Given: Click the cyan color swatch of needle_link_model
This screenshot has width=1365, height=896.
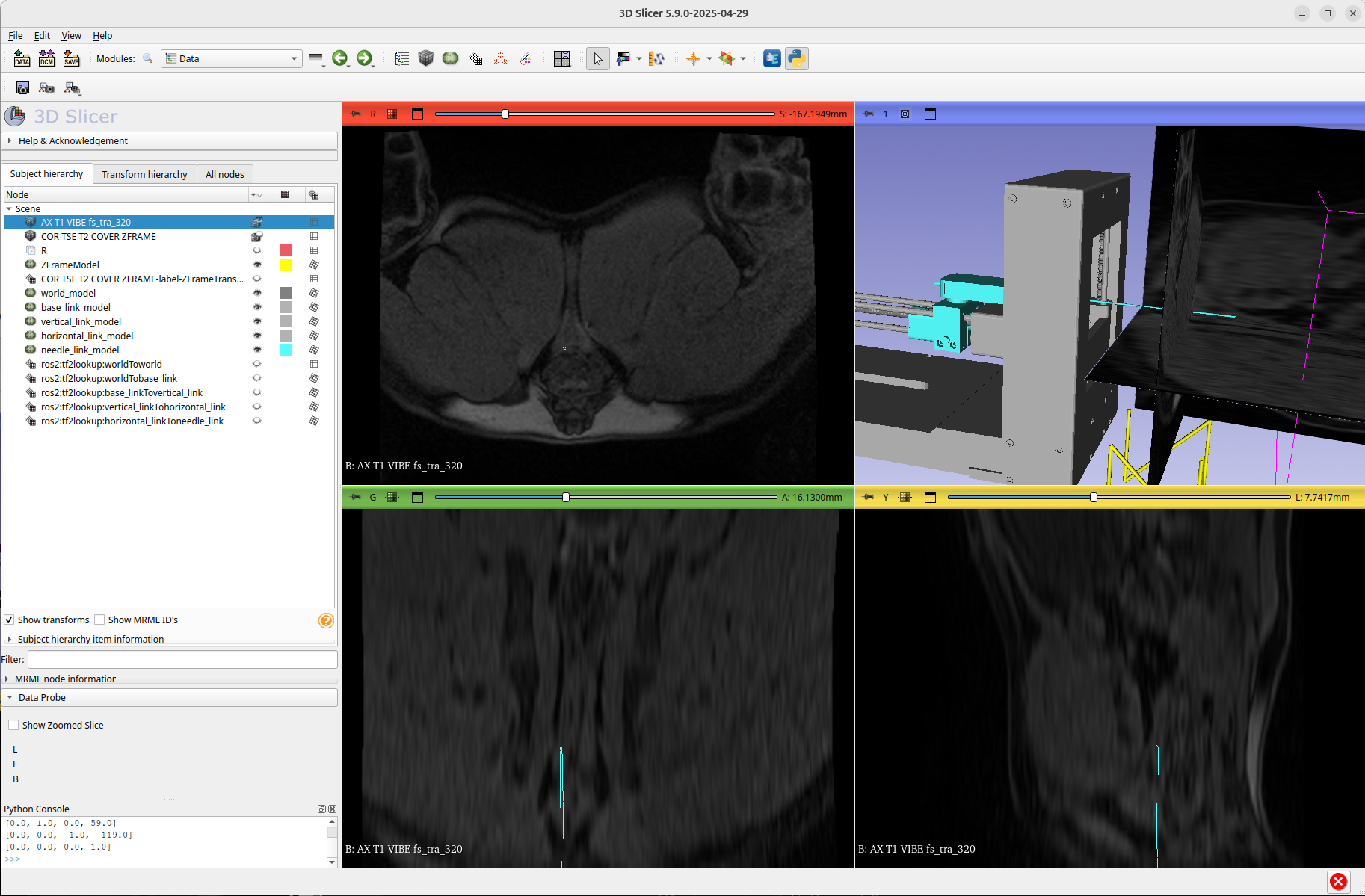Looking at the screenshot, I should pos(286,350).
